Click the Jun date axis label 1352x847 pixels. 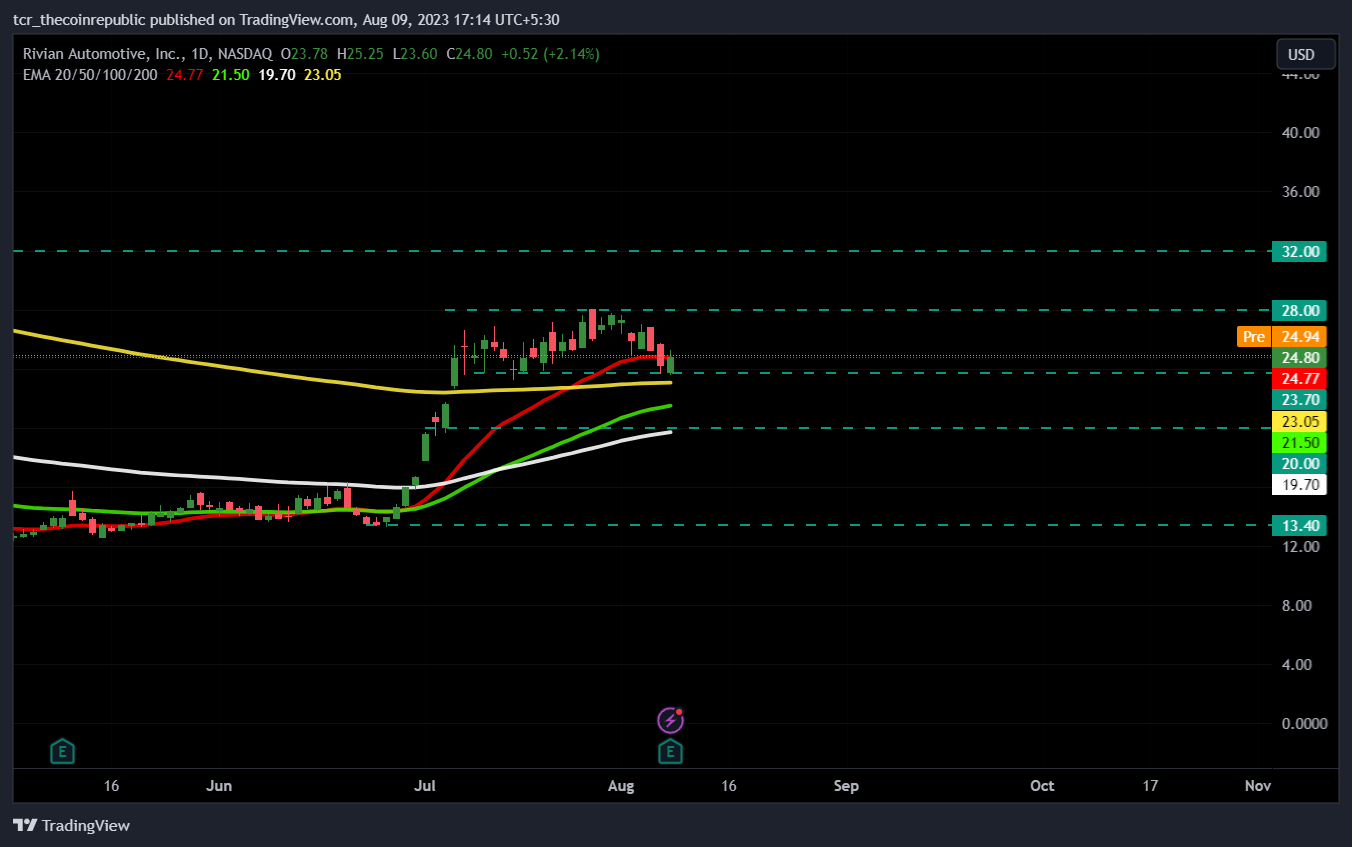[x=219, y=786]
